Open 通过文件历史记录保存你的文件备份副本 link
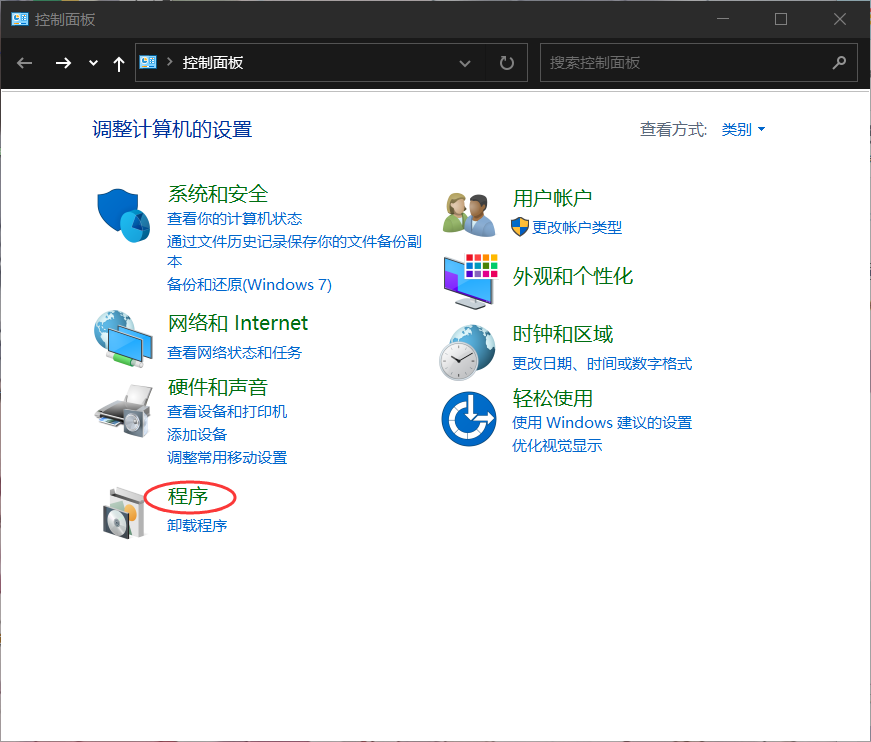871x742 pixels. point(294,251)
